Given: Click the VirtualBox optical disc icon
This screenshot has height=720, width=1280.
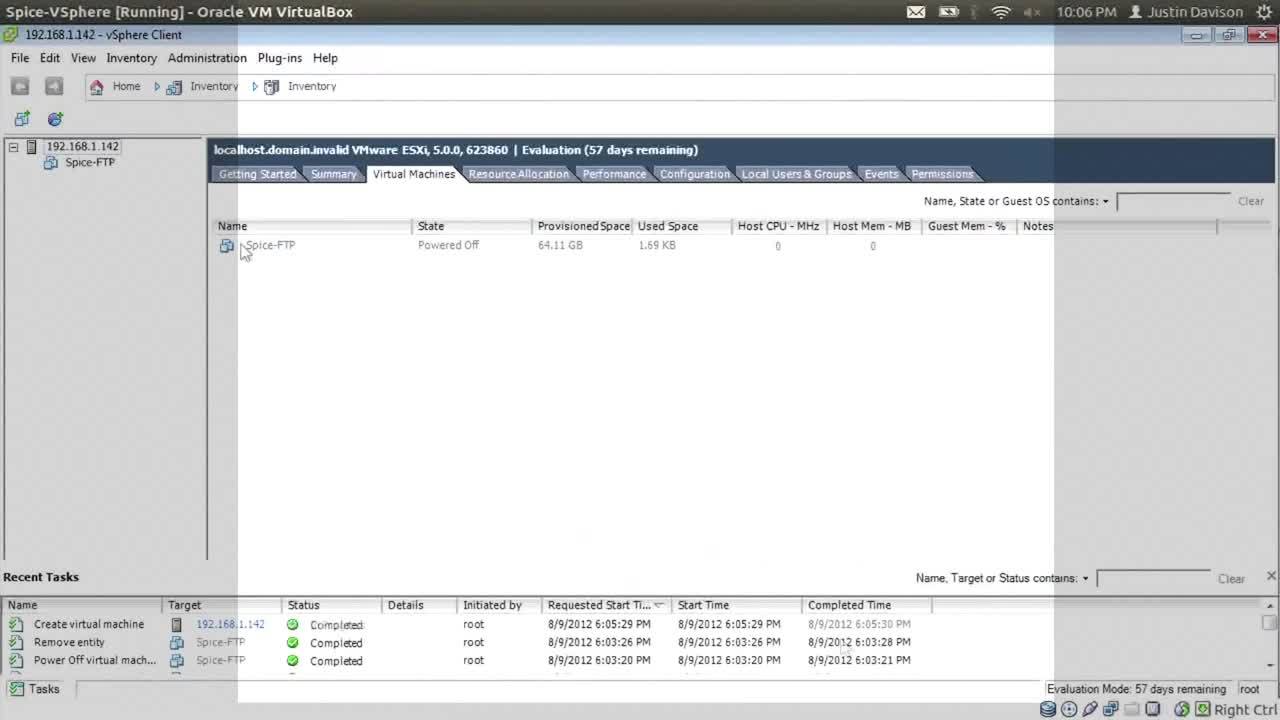Looking at the screenshot, I should (1069, 709).
